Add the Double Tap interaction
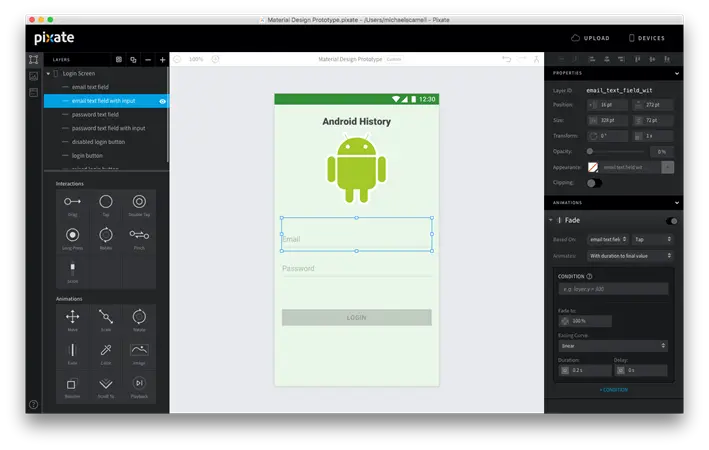 [x=139, y=206]
